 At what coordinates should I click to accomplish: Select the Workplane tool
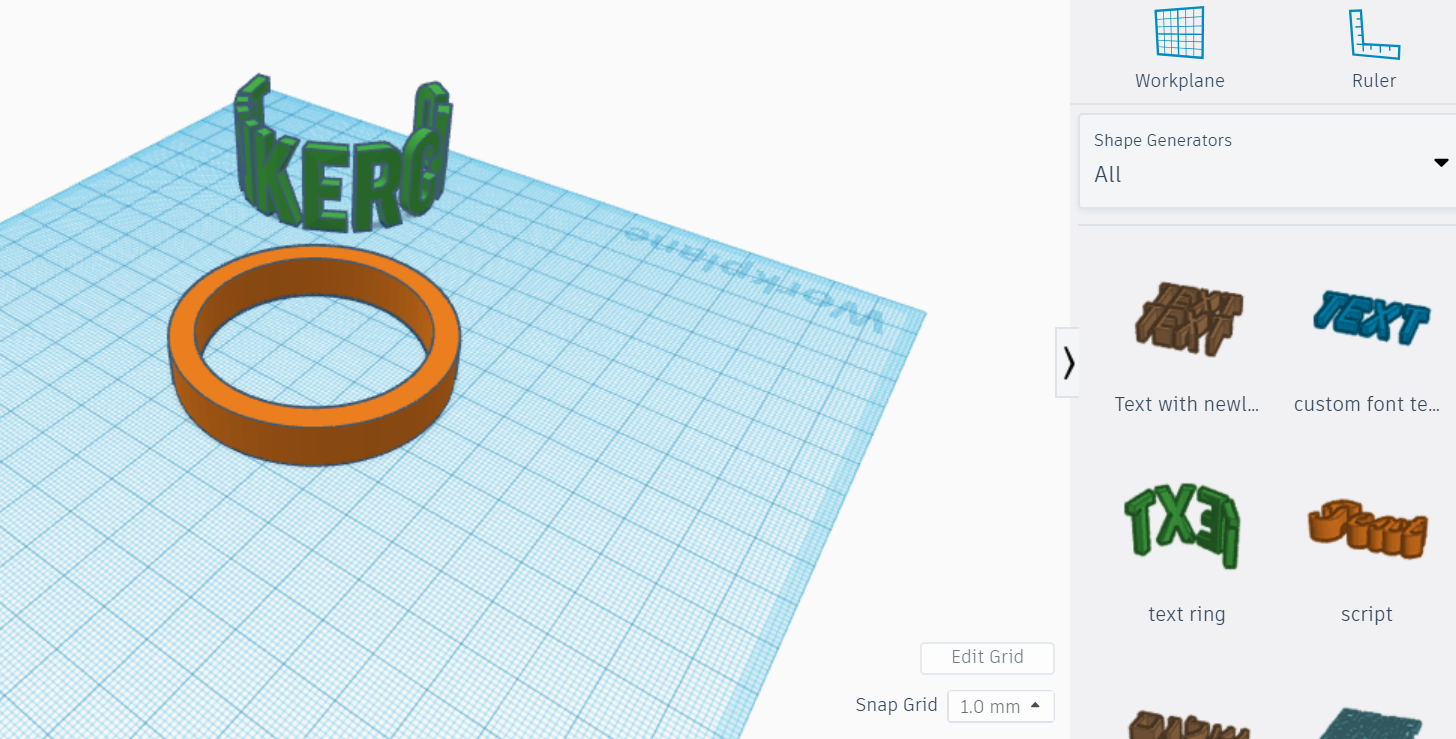click(1178, 32)
